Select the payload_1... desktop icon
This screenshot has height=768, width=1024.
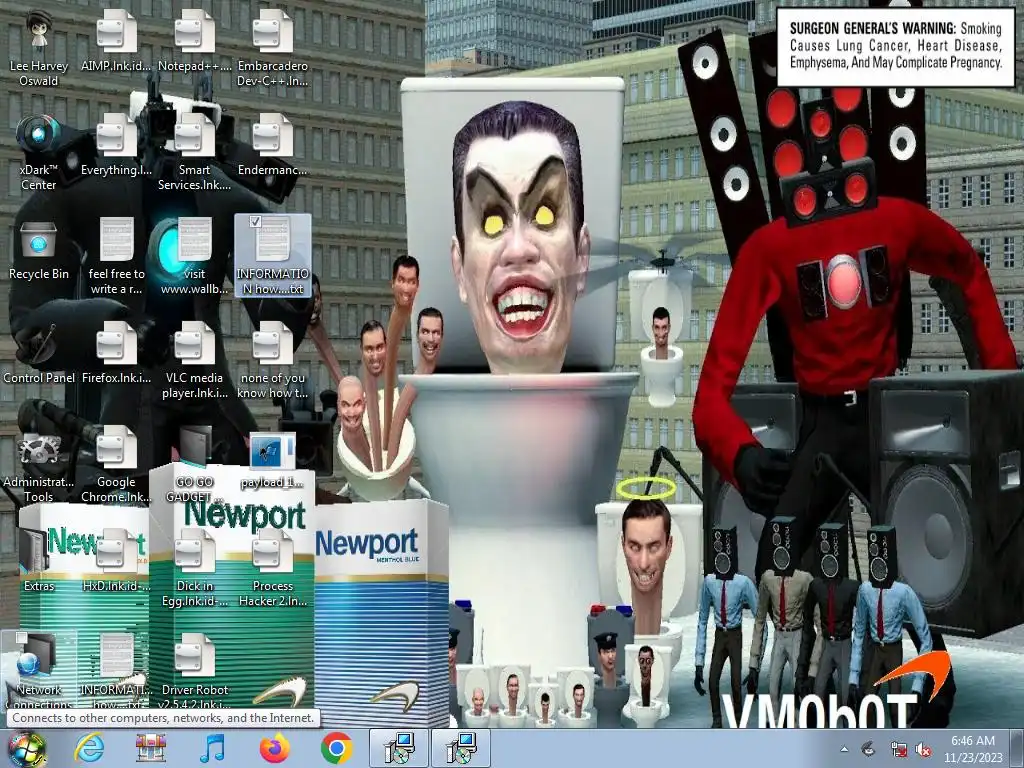pyautogui.click(x=272, y=460)
